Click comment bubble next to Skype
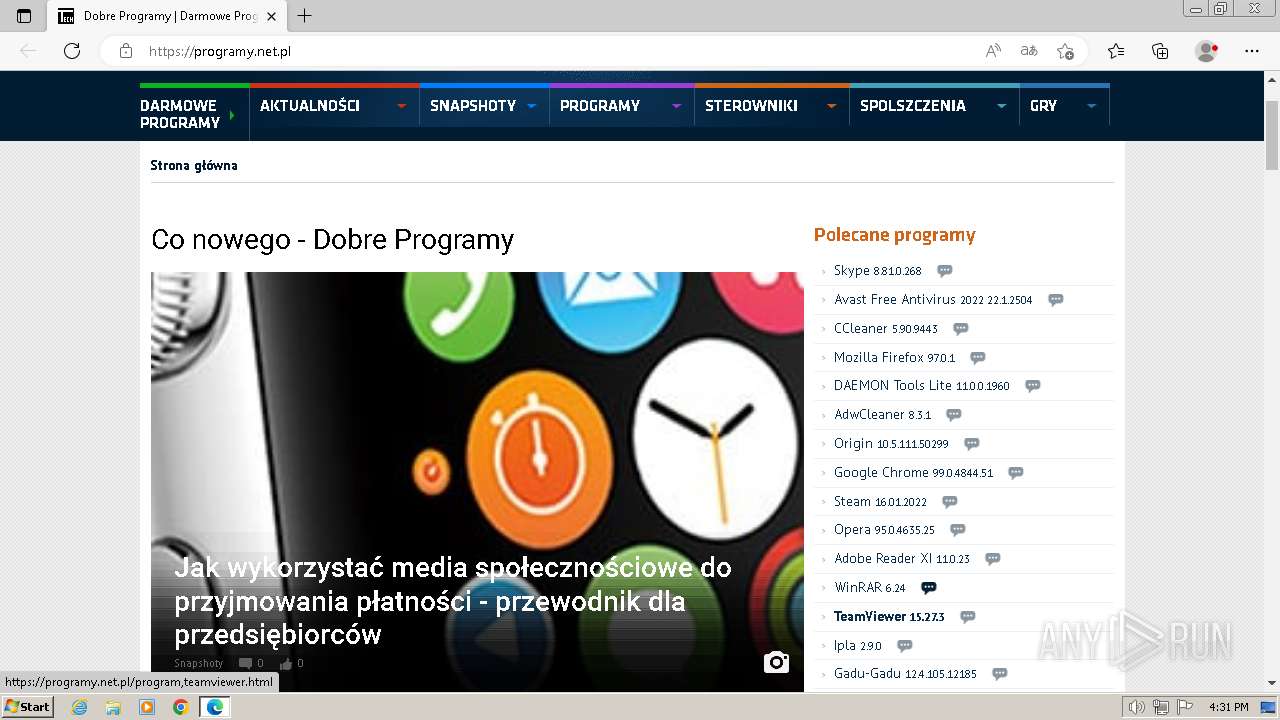Viewport: 1280px width, 720px height. point(945,271)
